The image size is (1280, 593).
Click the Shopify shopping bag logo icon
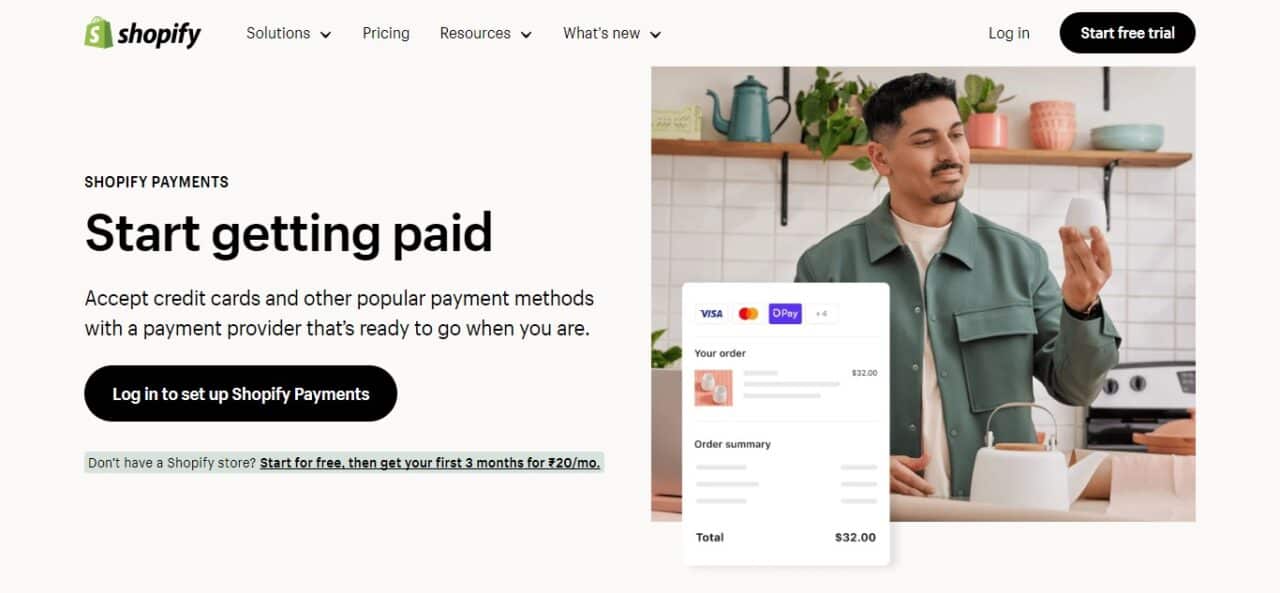click(x=98, y=33)
